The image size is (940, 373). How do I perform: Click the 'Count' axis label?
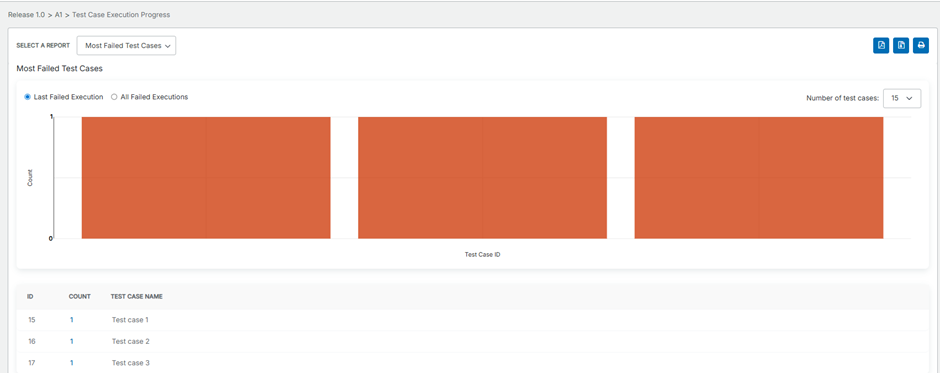30,178
